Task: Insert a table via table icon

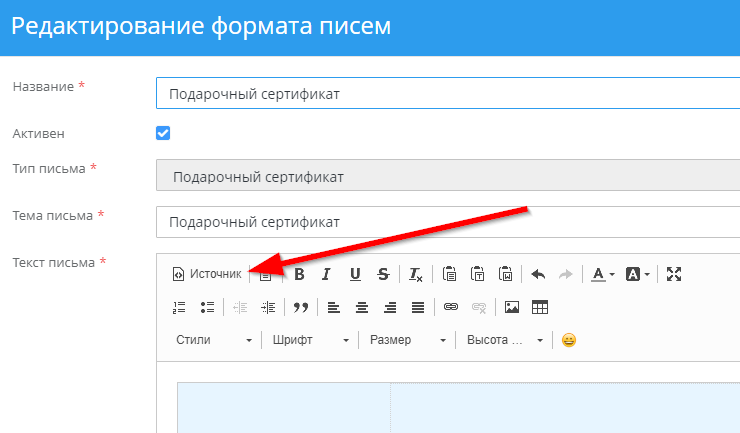Action: [540, 307]
